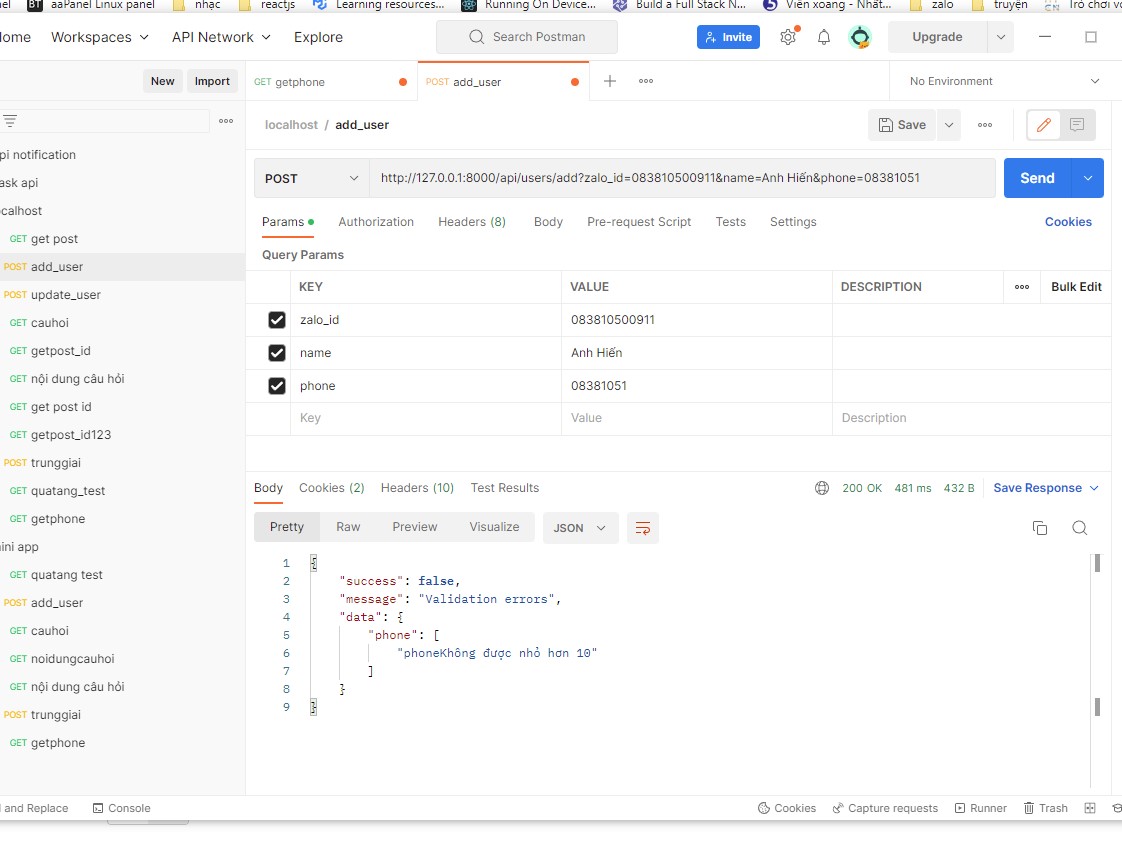Image resolution: width=1122 pixels, height=848 pixels.
Task: Expand the Send options arrow
Action: (x=1088, y=178)
